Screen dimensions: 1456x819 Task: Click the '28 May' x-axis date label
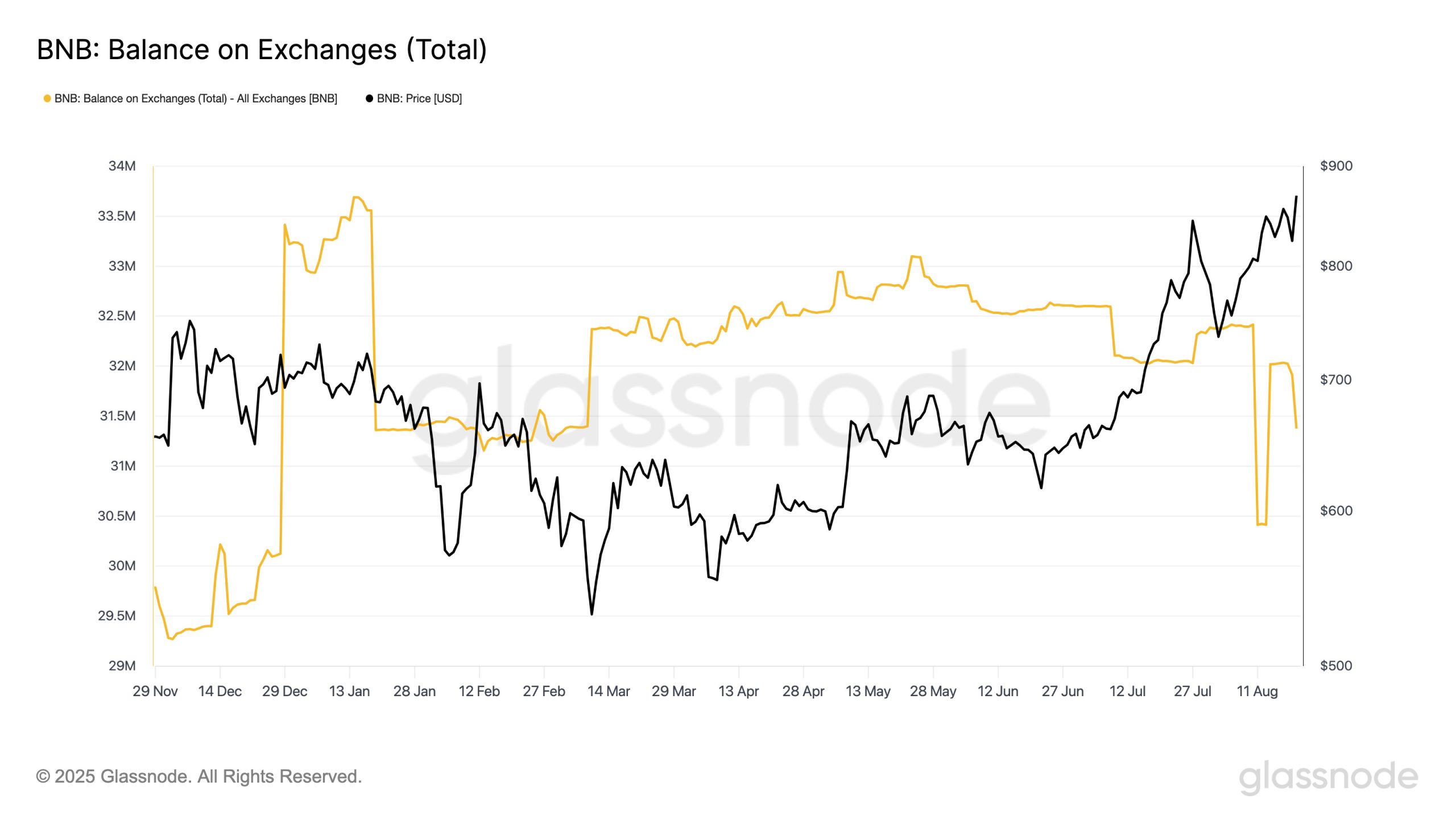tap(933, 692)
